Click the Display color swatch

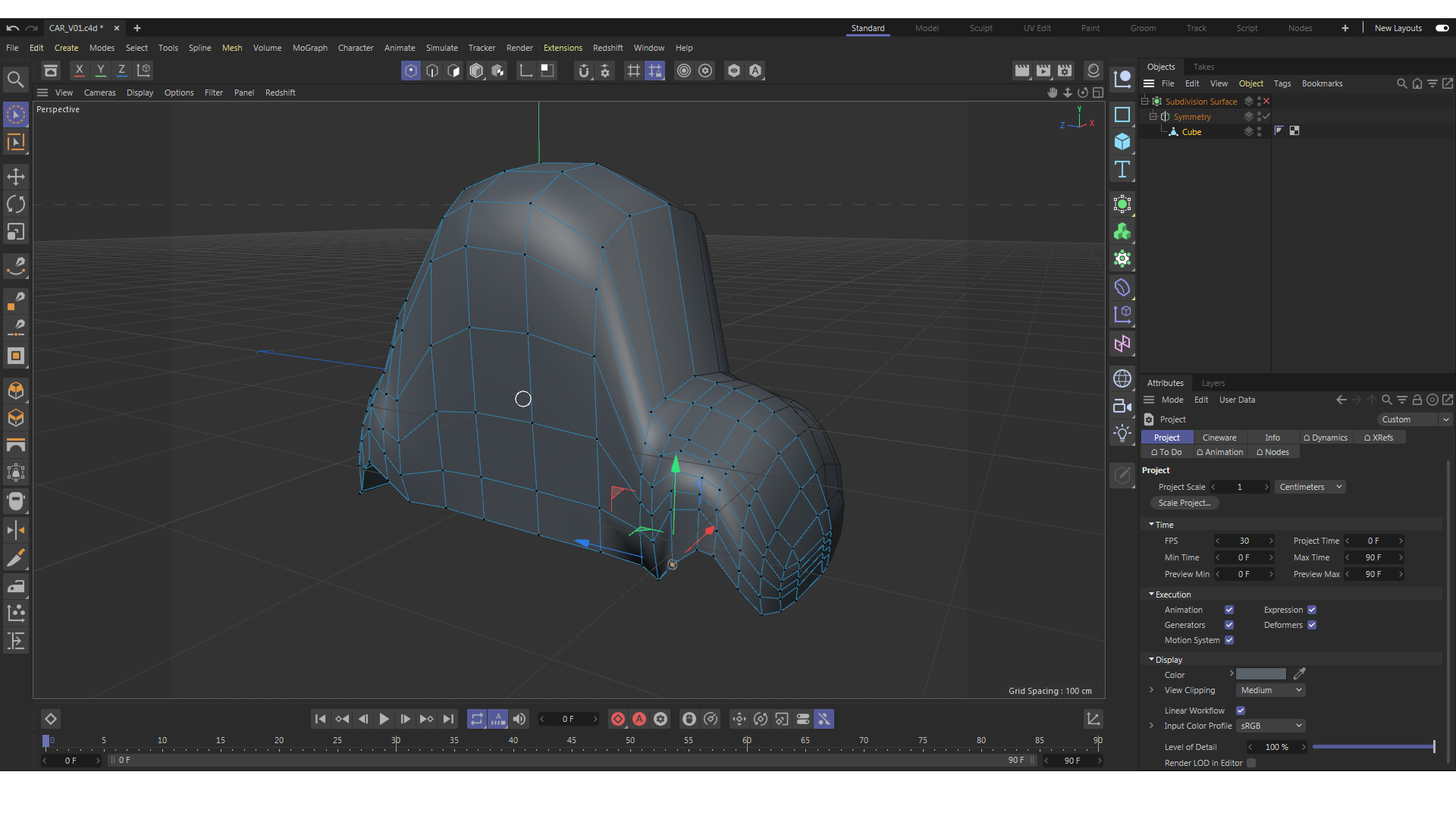tap(1260, 674)
